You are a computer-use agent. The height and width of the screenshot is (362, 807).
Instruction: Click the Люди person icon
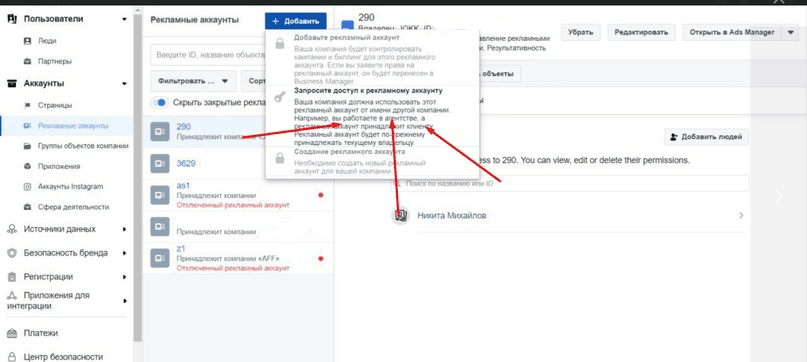(x=28, y=41)
